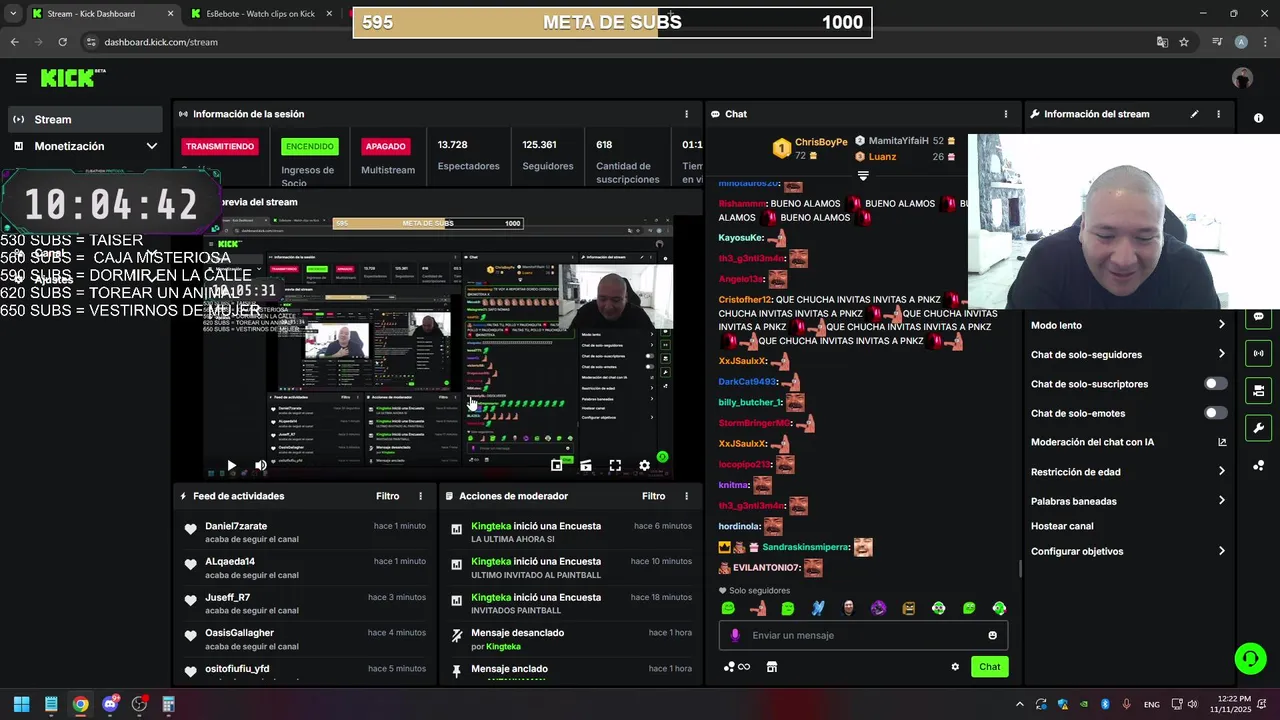Open the wrench tools sidebar icon
1280x720 pixels.
[1258, 428]
